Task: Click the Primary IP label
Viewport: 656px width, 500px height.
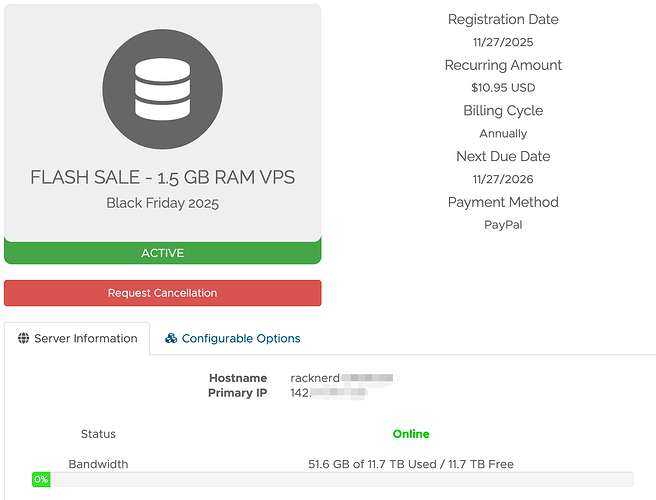Action: pos(238,393)
